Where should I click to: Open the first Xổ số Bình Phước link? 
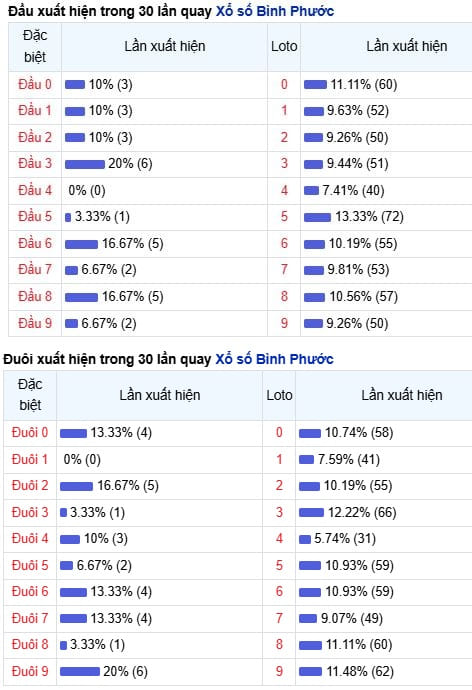(274, 11)
